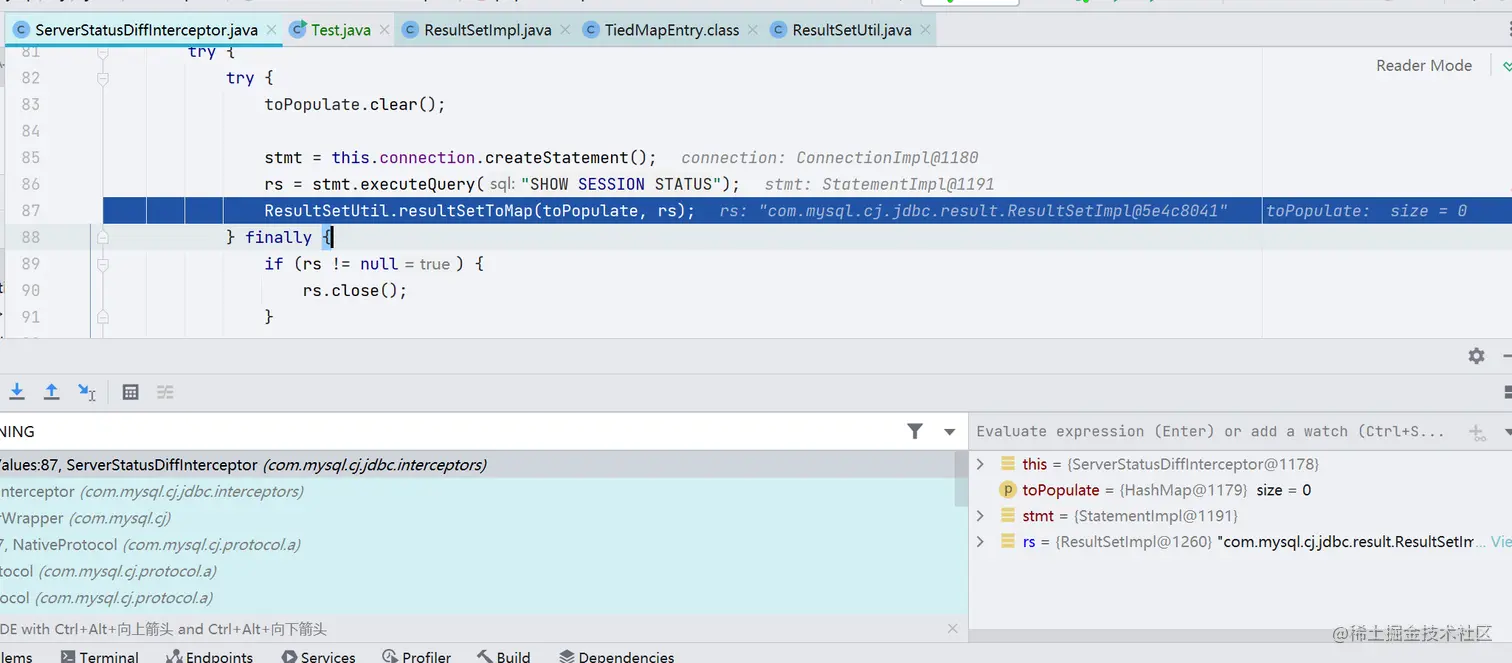Click 'rs.close();' on line 90

click(x=355, y=291)
